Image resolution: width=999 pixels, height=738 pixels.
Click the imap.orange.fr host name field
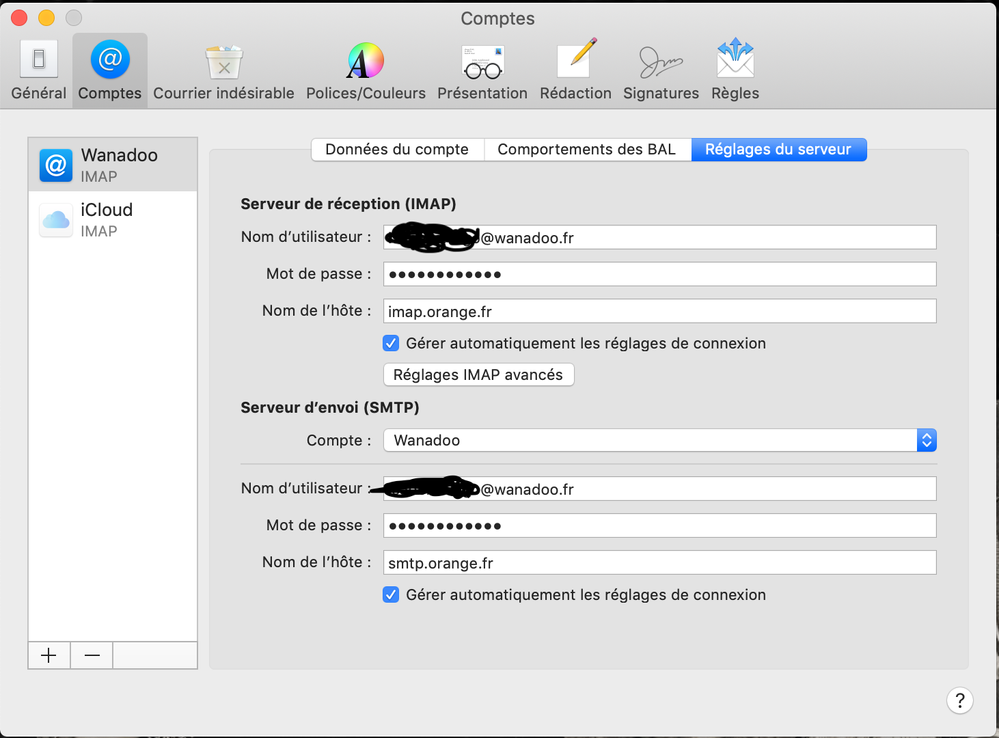point(659,311)
